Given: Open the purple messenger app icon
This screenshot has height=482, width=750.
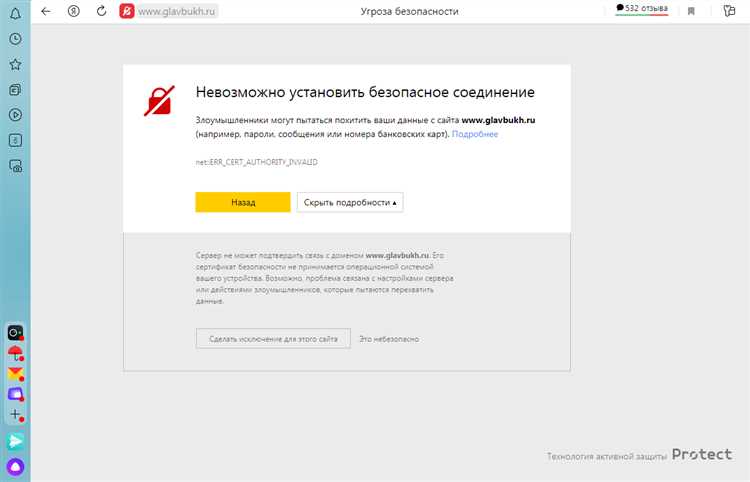Looking at the screenshot, I should point(15,394).
